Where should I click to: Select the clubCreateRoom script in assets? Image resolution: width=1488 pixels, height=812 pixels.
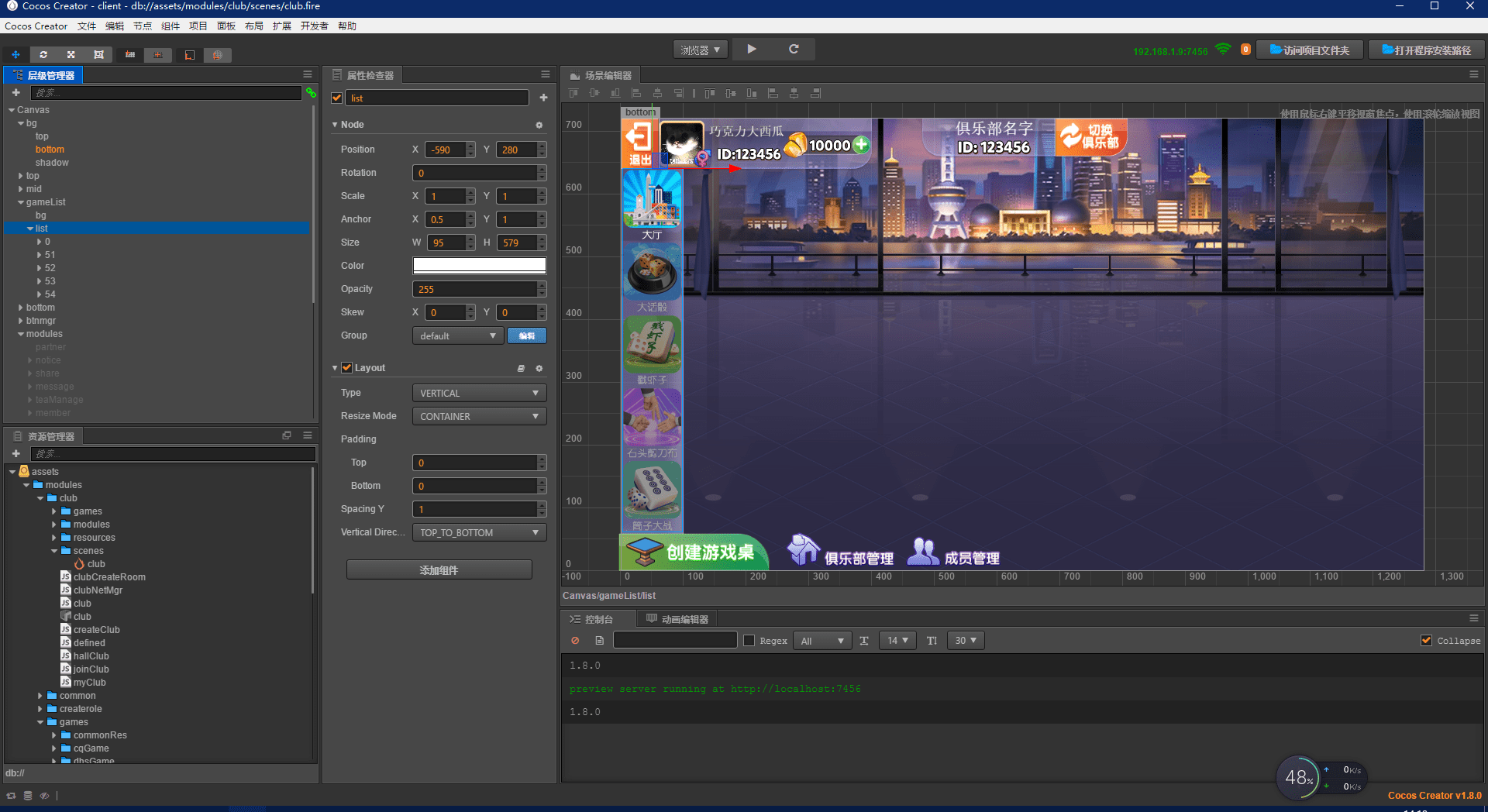click(x=109, y=577)
